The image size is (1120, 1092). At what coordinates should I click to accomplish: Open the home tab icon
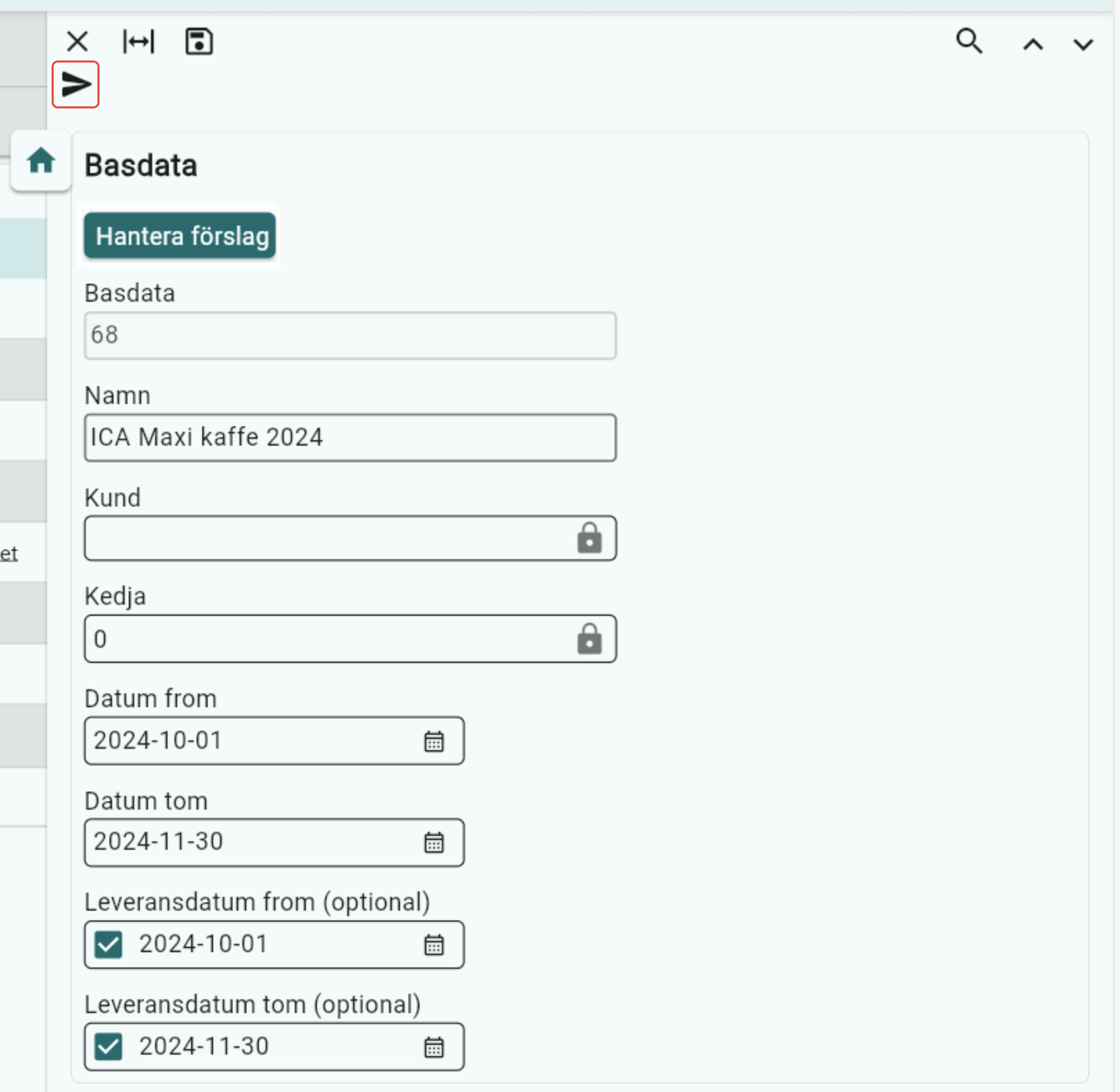coord(41,161)
